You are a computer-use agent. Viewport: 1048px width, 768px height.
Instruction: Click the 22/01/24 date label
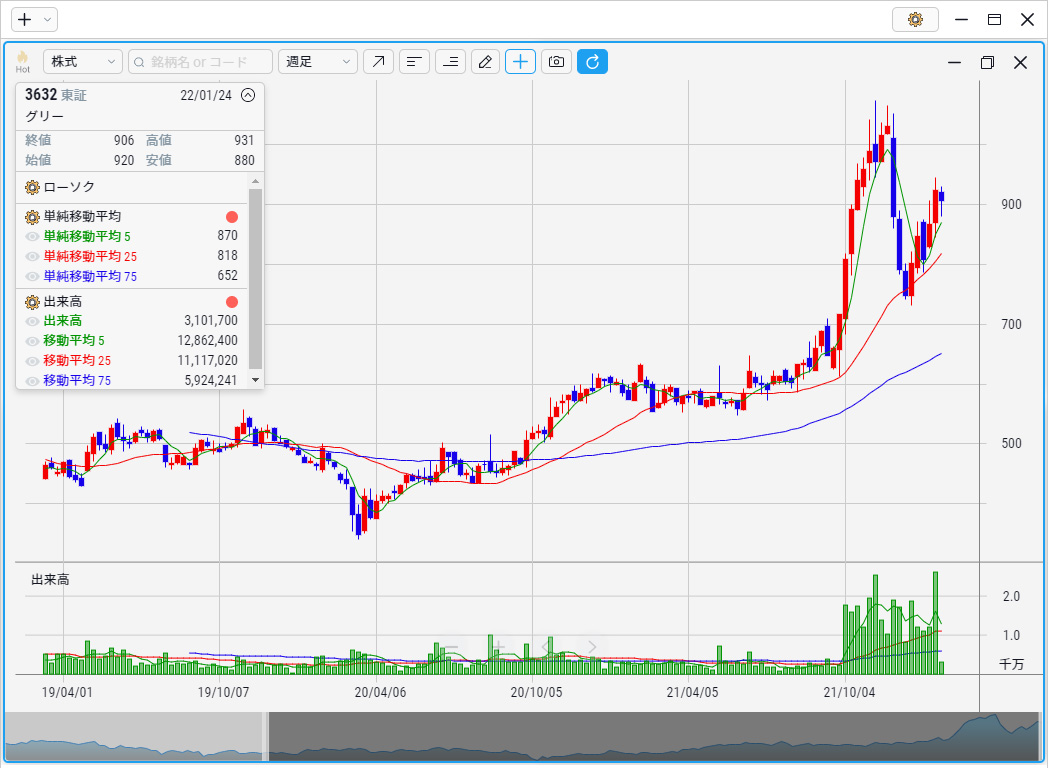(206, 95)
